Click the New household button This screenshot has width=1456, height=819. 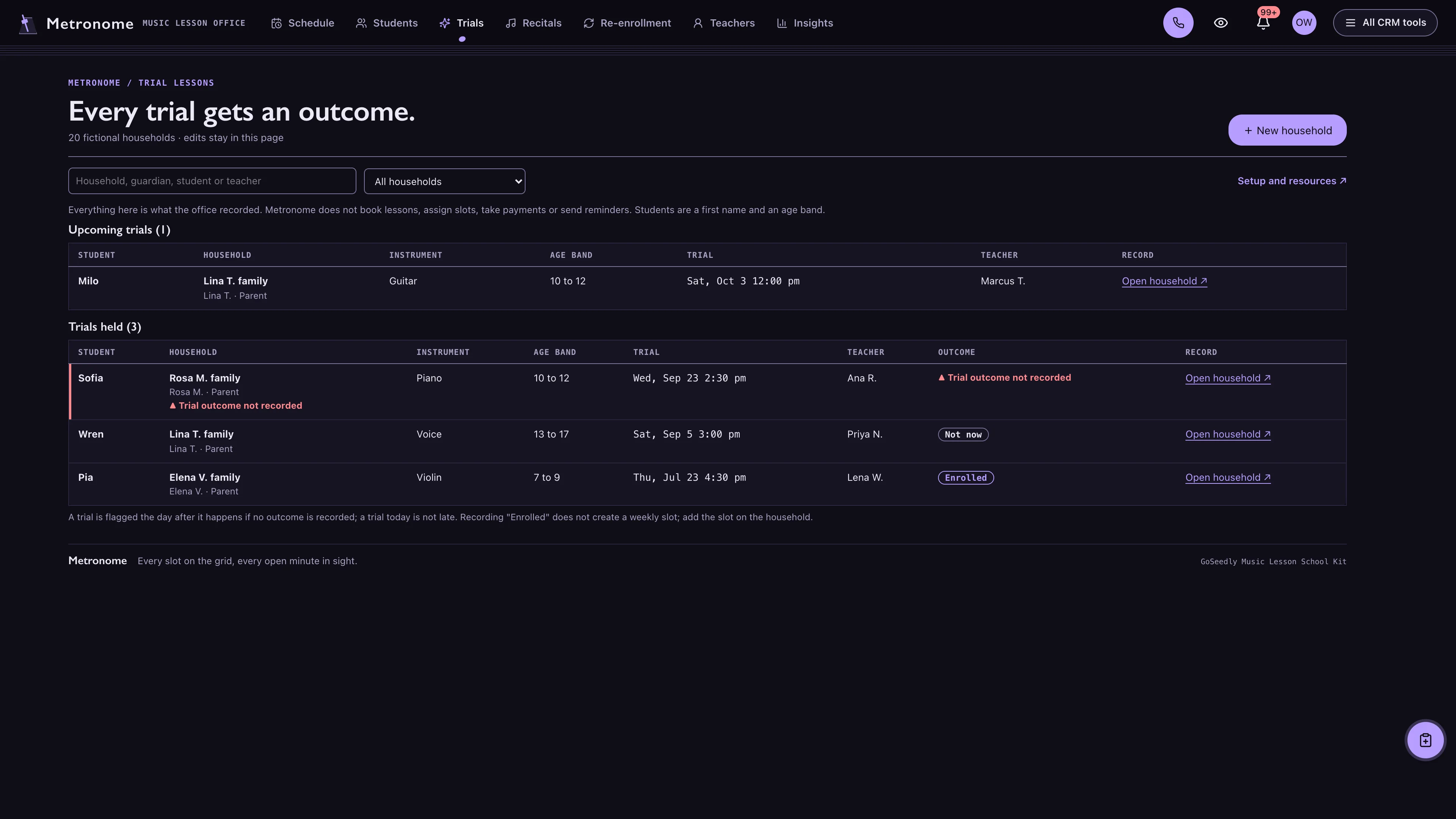[x=1287, y=130]
